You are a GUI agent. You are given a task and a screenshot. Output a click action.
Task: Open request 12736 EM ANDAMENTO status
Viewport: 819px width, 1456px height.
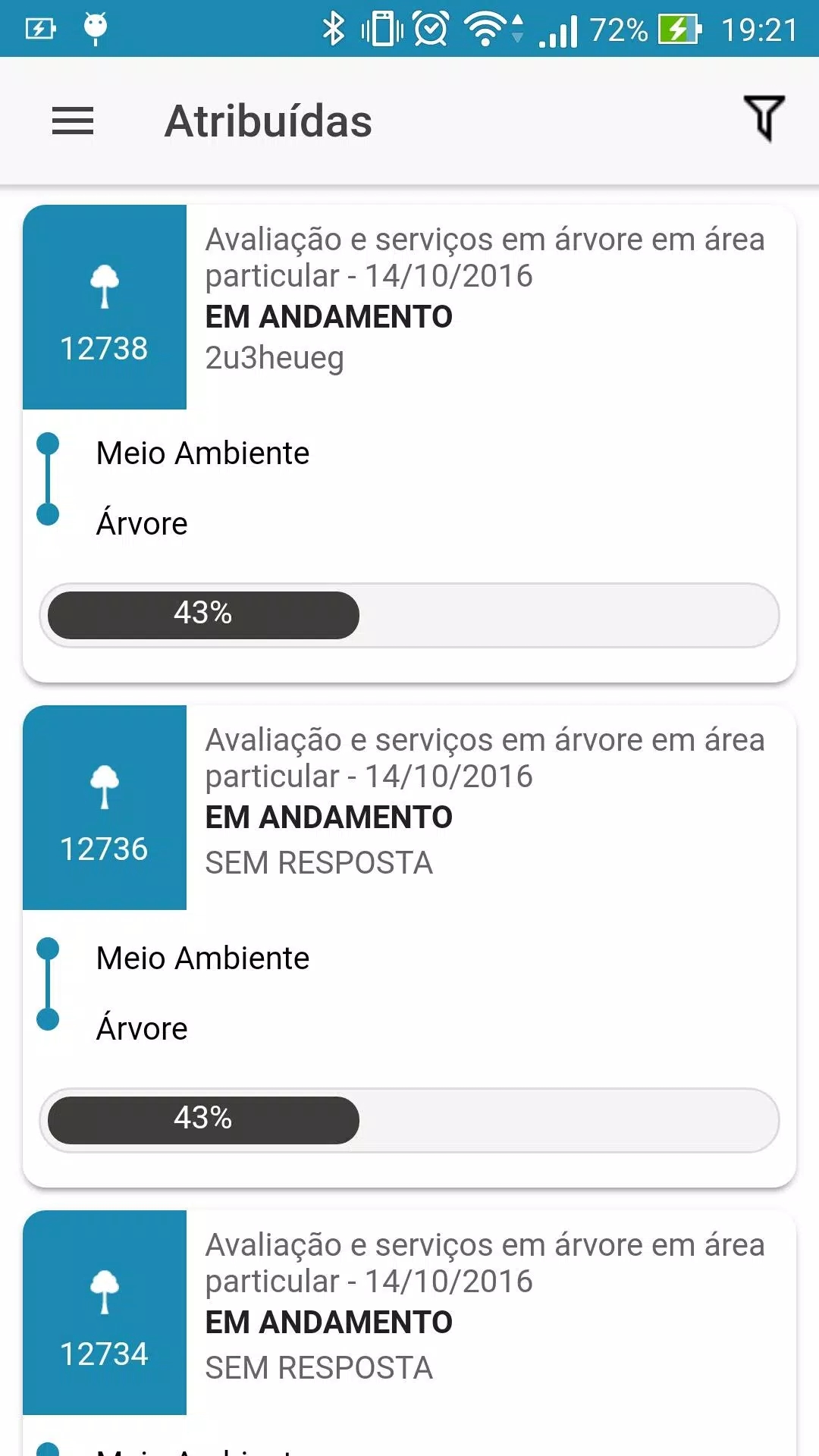point(329,817)
